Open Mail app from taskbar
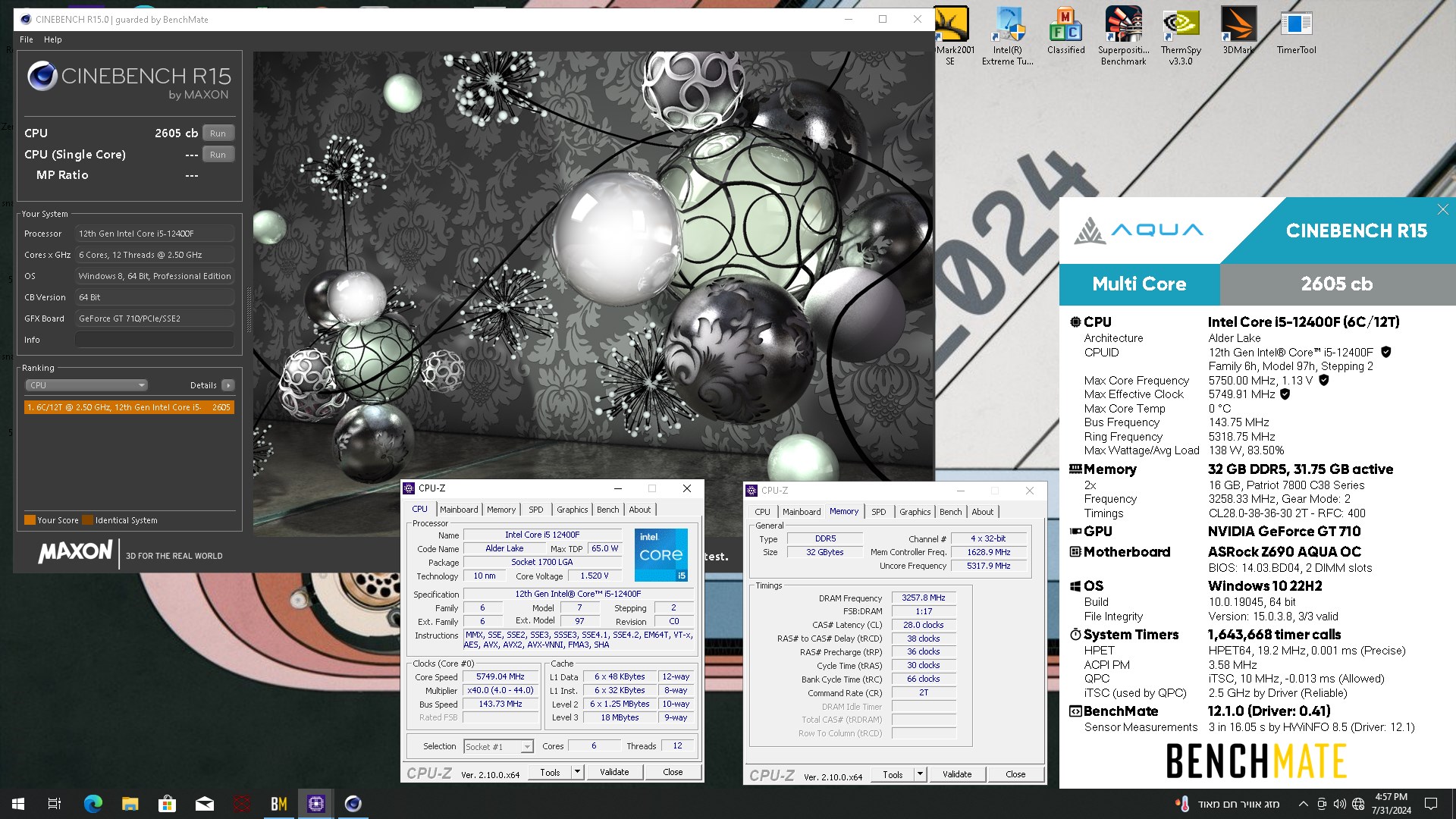1456x819 pixels. [204, 804]
